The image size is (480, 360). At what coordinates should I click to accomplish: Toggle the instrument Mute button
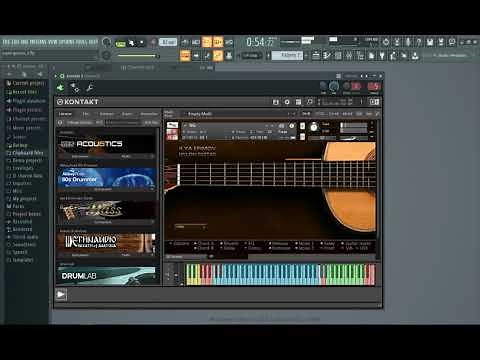tap(302, 137)
